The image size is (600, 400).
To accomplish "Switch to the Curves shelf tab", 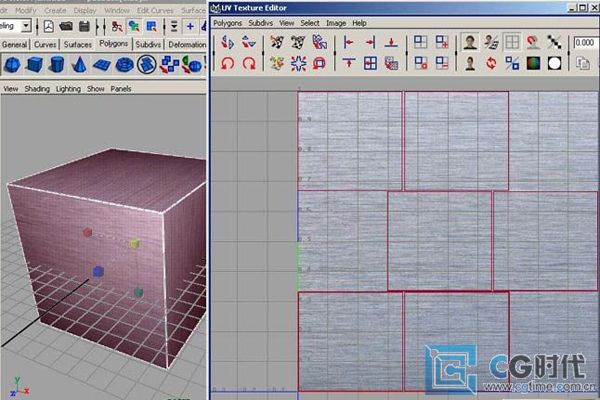I will pyautogui.click(x=45, y=44).
